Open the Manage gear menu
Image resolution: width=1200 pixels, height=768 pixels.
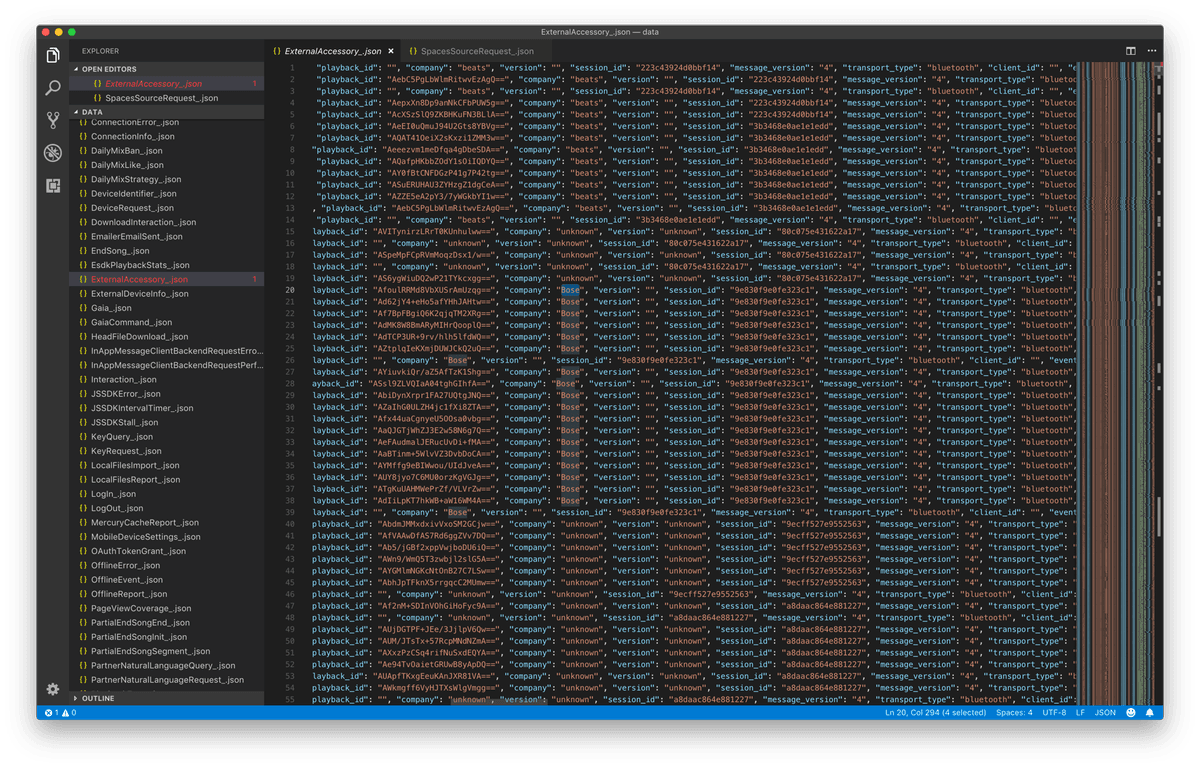[53, 689]
